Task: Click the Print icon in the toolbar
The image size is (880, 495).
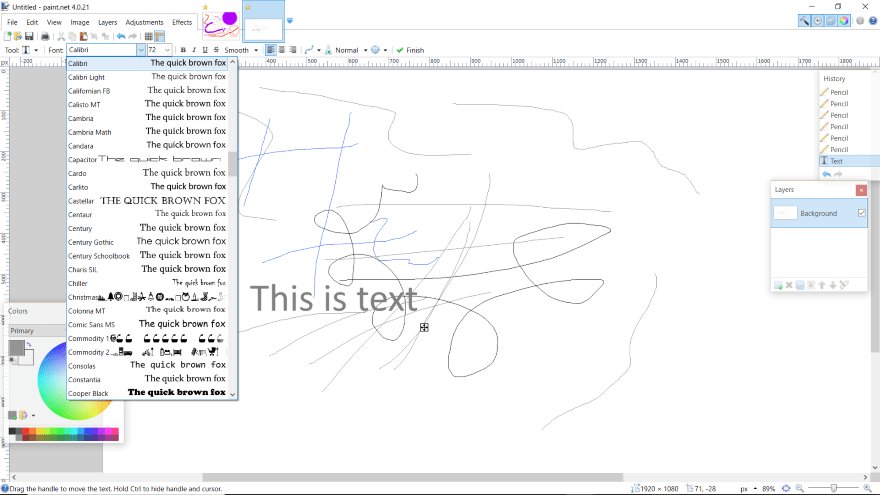Action: [45, 36]
